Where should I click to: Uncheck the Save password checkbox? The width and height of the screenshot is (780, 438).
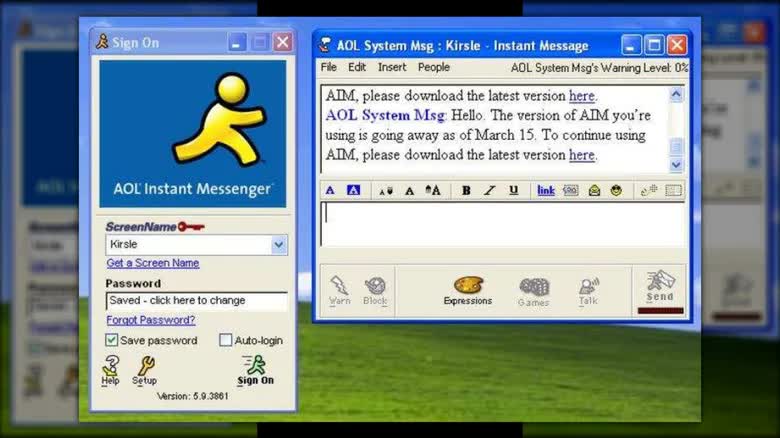(112, 340)
